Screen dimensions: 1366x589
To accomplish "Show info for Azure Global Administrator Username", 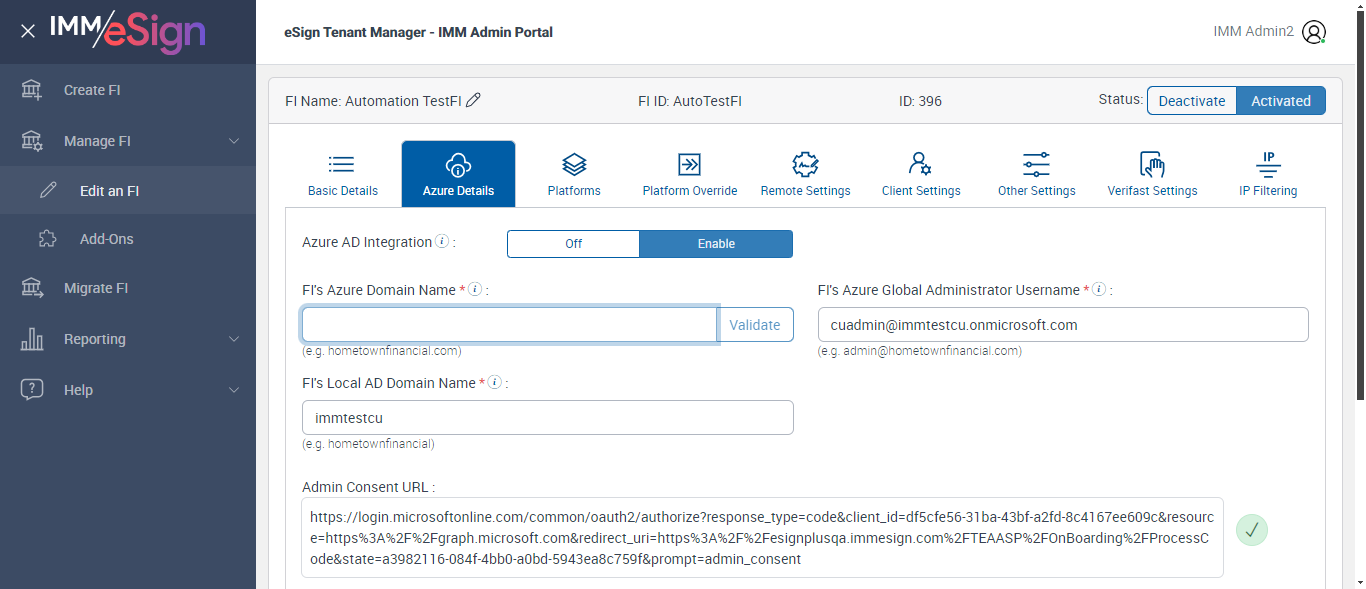I will tap(1099, 289).
